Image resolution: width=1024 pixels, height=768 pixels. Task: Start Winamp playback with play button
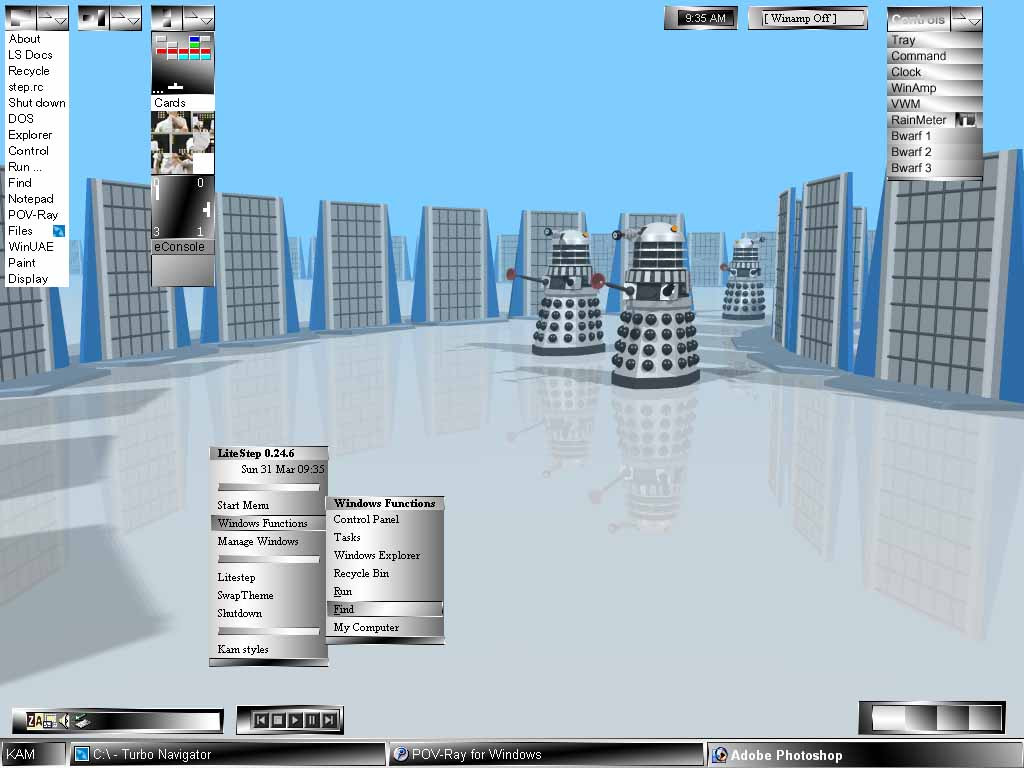click(x=295, y=720)
